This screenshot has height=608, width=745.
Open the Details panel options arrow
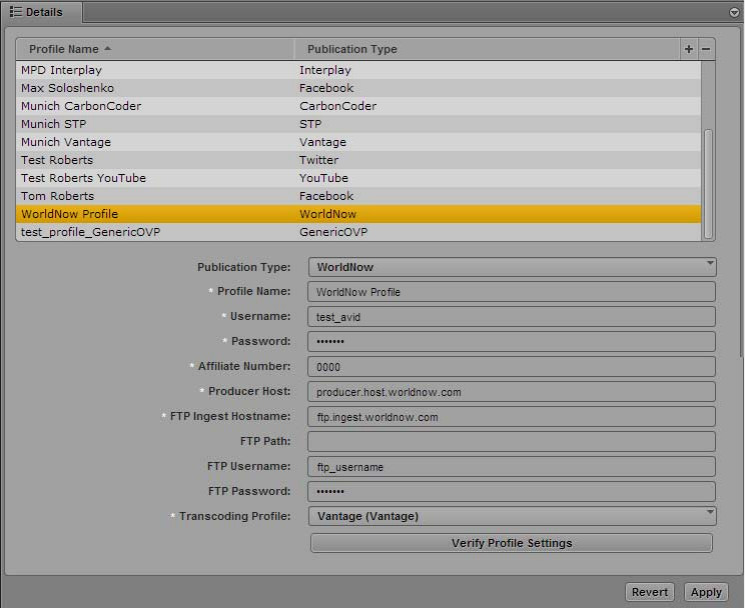[x=735, y=12]
